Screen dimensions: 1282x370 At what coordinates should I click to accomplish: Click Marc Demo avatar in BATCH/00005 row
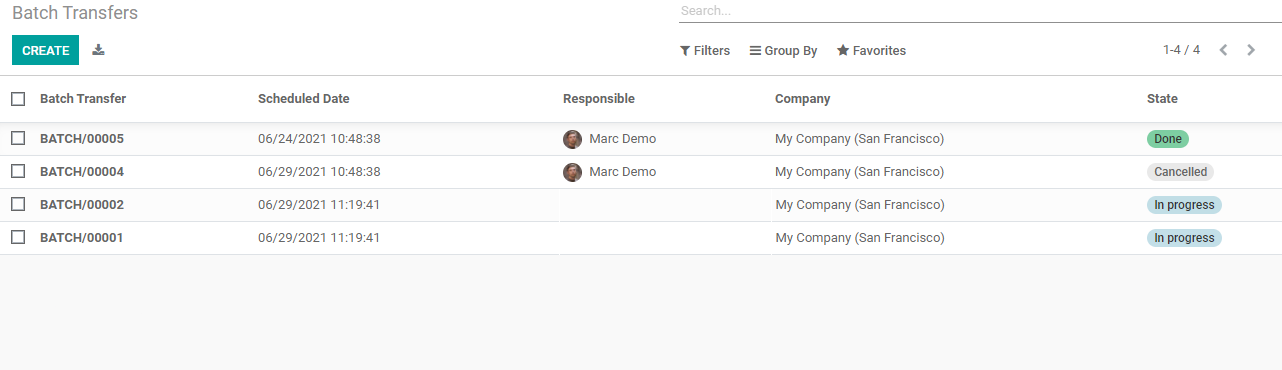pos(572,139)
